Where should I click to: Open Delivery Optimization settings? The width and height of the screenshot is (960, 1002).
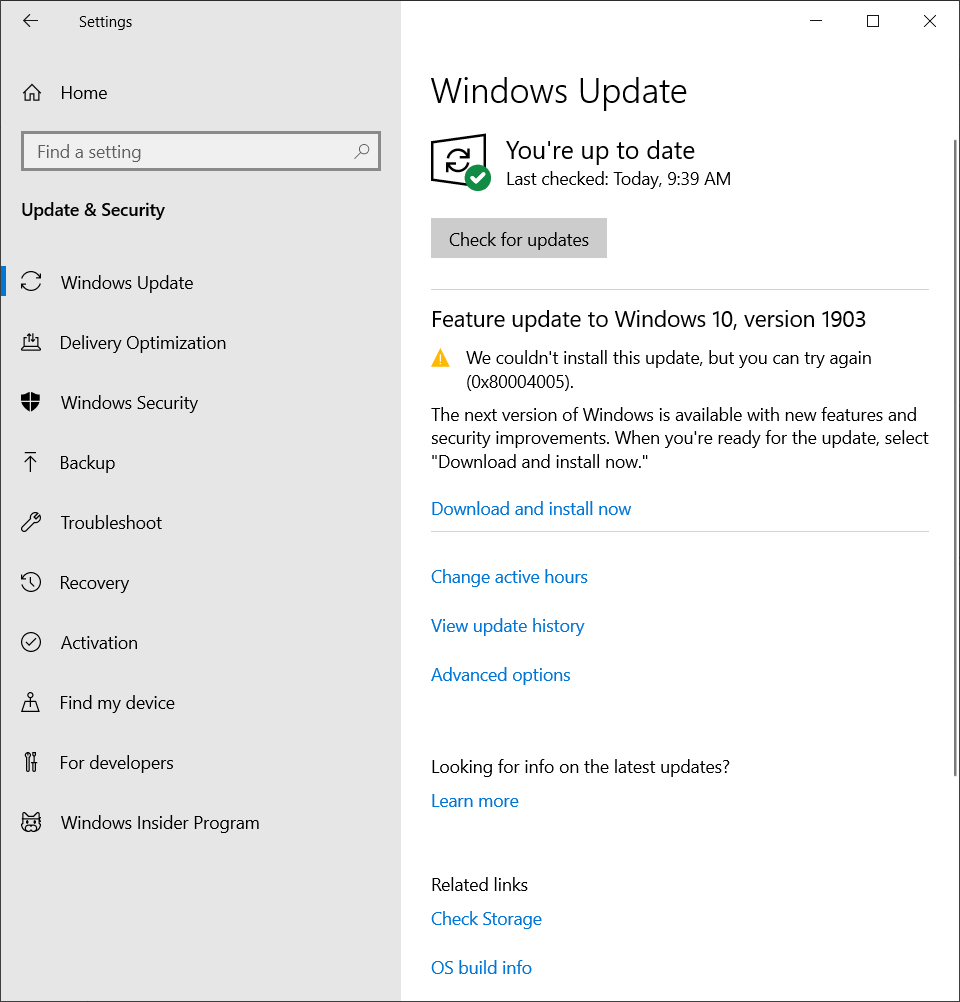point(201,343)
